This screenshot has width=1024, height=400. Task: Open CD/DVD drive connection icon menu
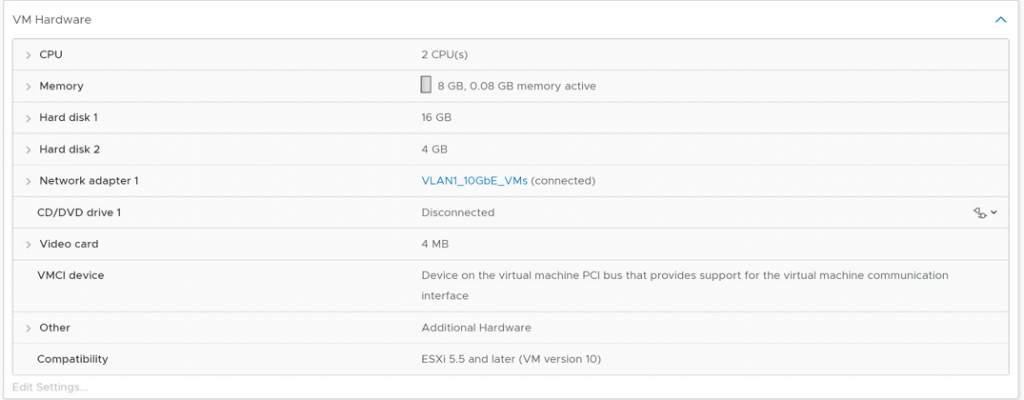[x=985, y=213]
